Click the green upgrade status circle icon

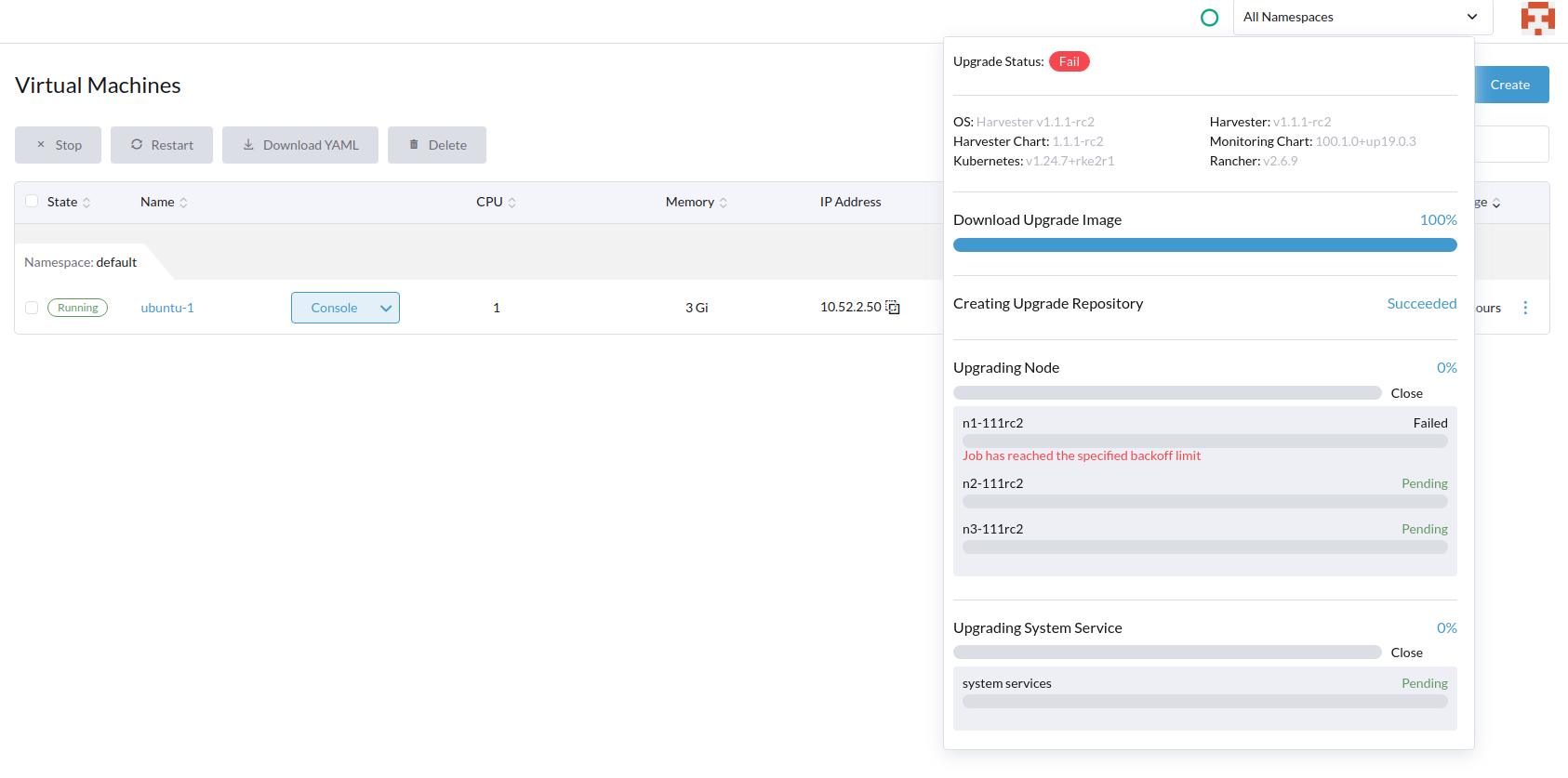click(x=1209, y=18)
